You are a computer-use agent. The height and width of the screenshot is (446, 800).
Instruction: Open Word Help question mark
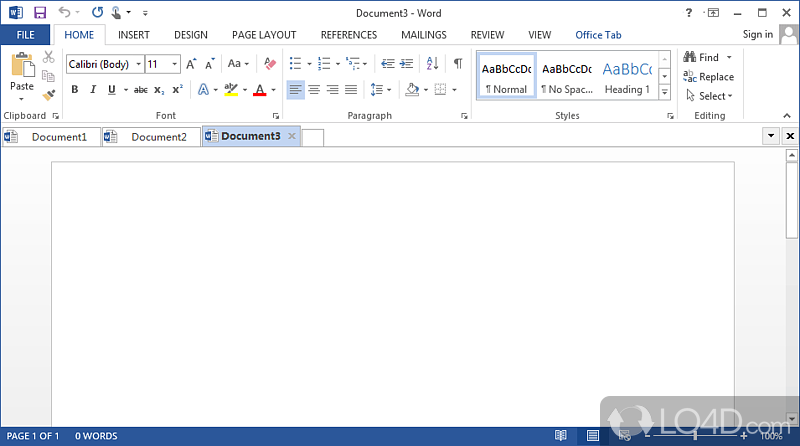pos(689,13)
